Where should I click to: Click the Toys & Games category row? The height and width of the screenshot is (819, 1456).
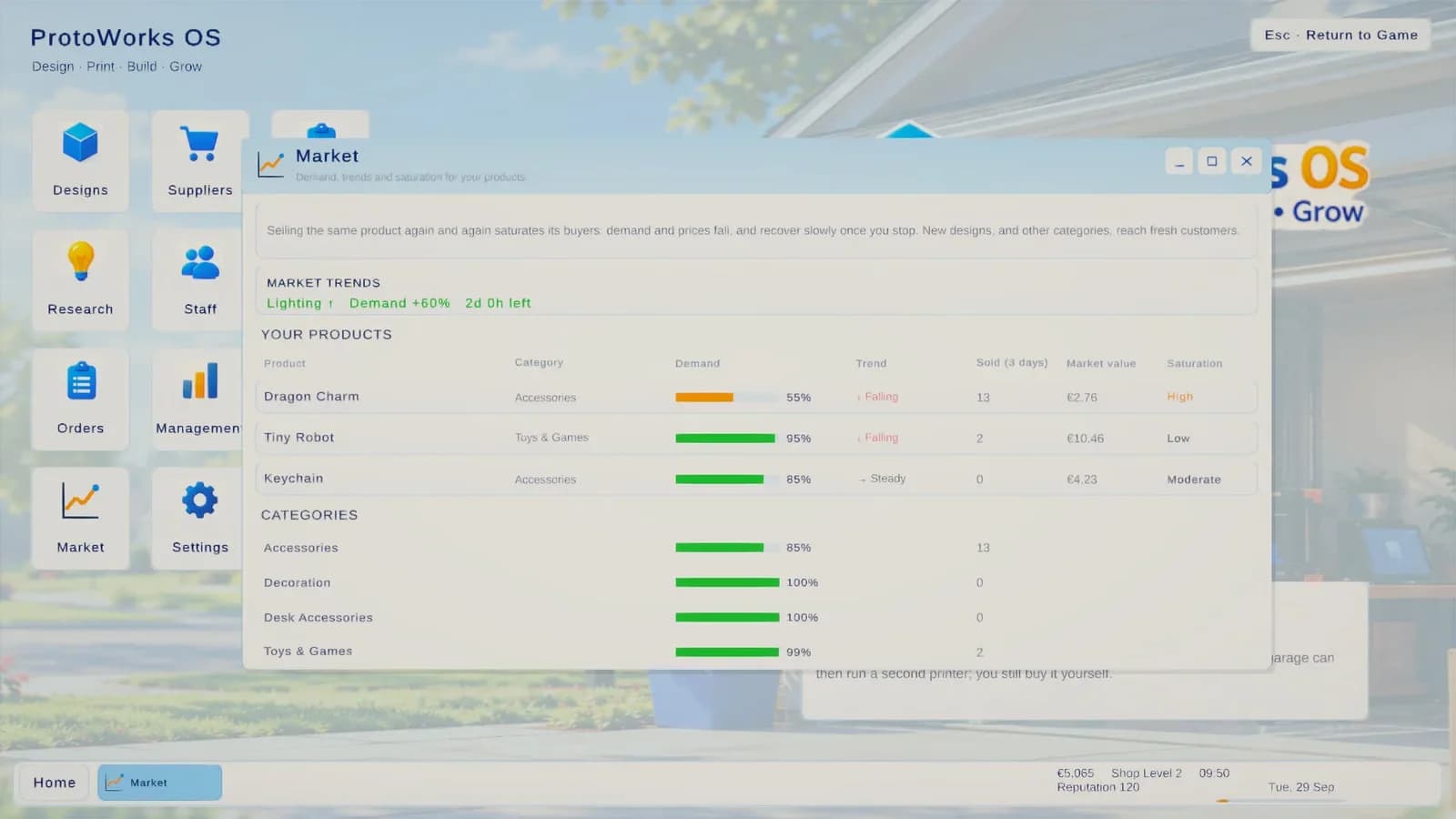[x=756, y=652]
